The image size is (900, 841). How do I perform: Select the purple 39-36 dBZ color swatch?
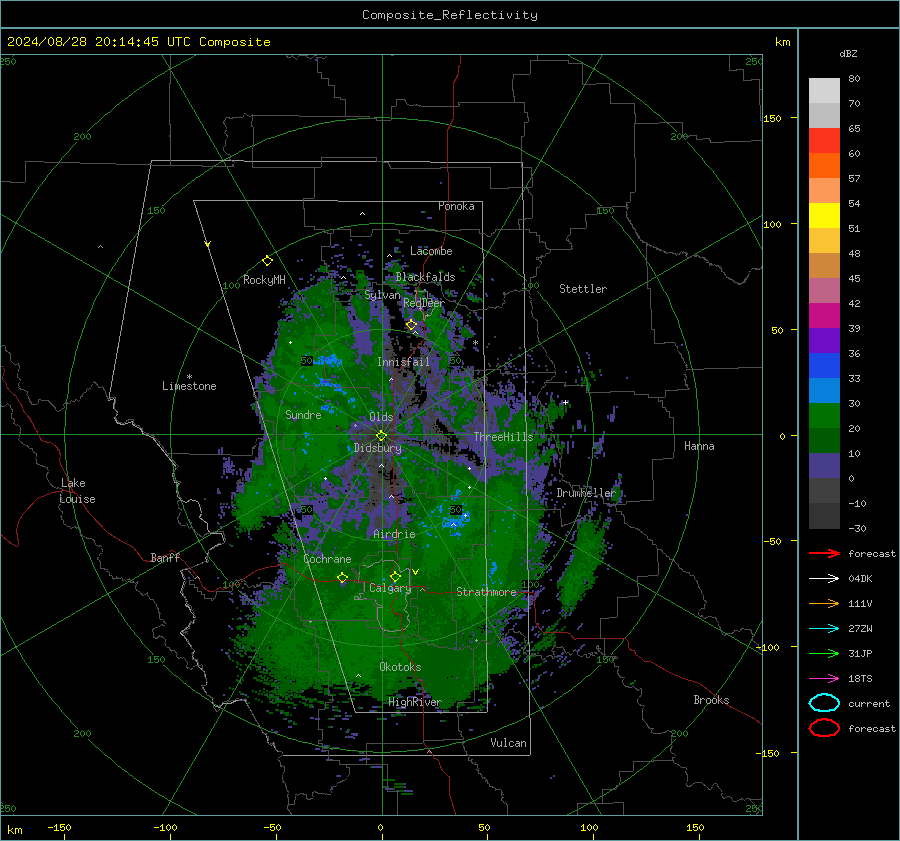coord(824,340)
